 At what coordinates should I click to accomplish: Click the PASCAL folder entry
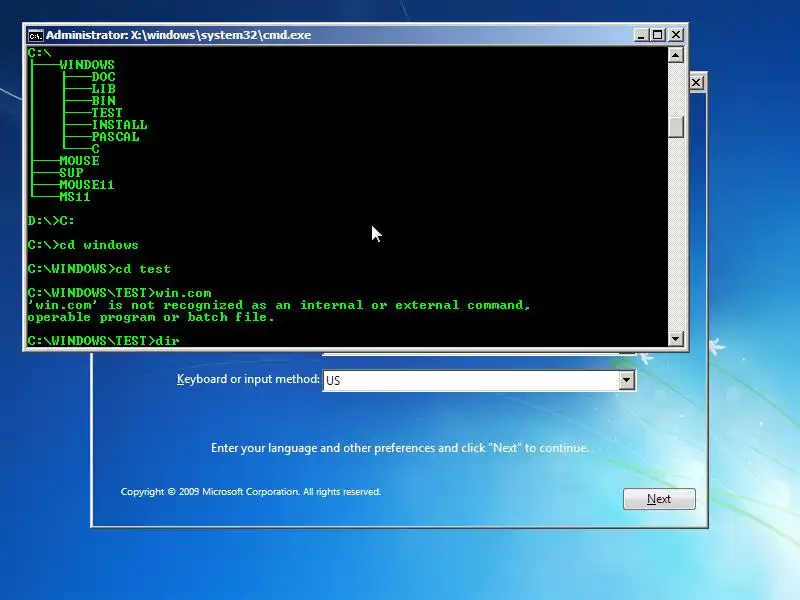tap(115, 137)
